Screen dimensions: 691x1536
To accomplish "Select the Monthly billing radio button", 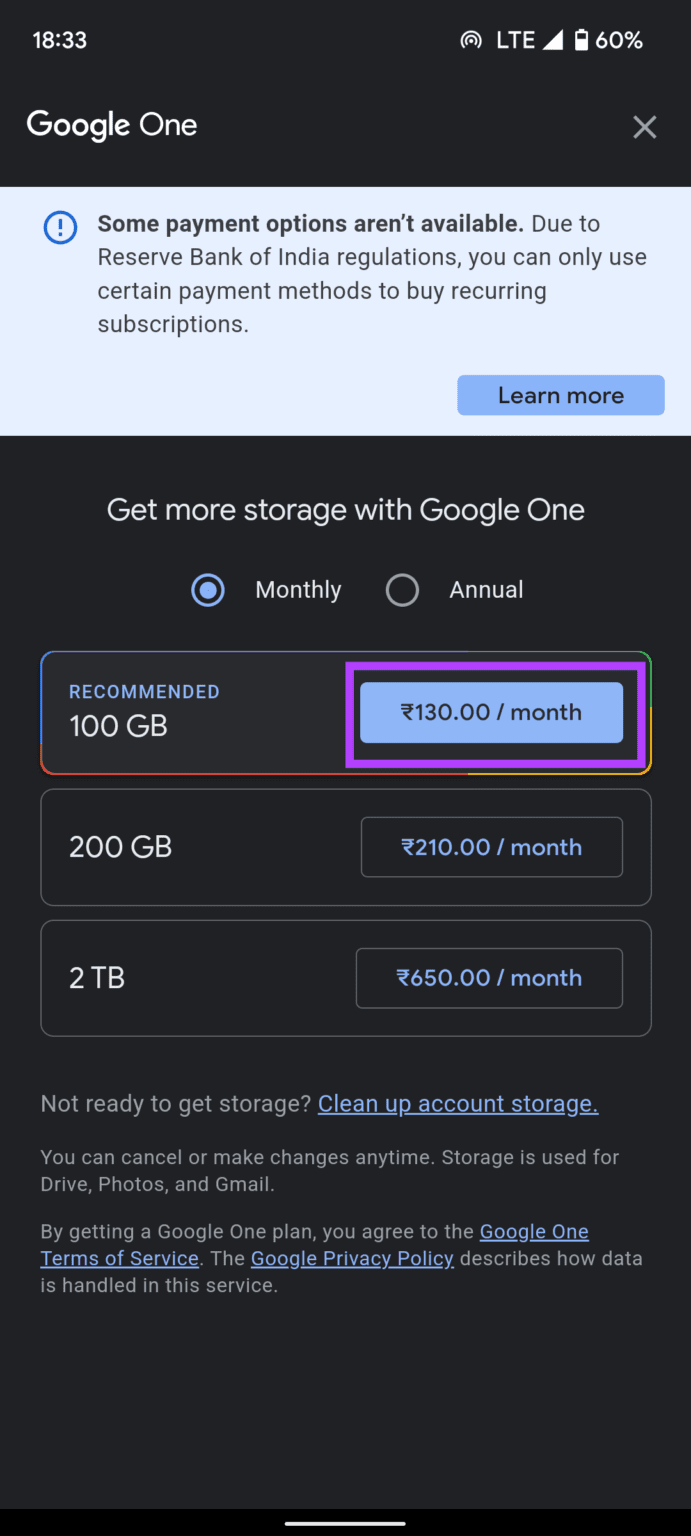I will [208, 590].
